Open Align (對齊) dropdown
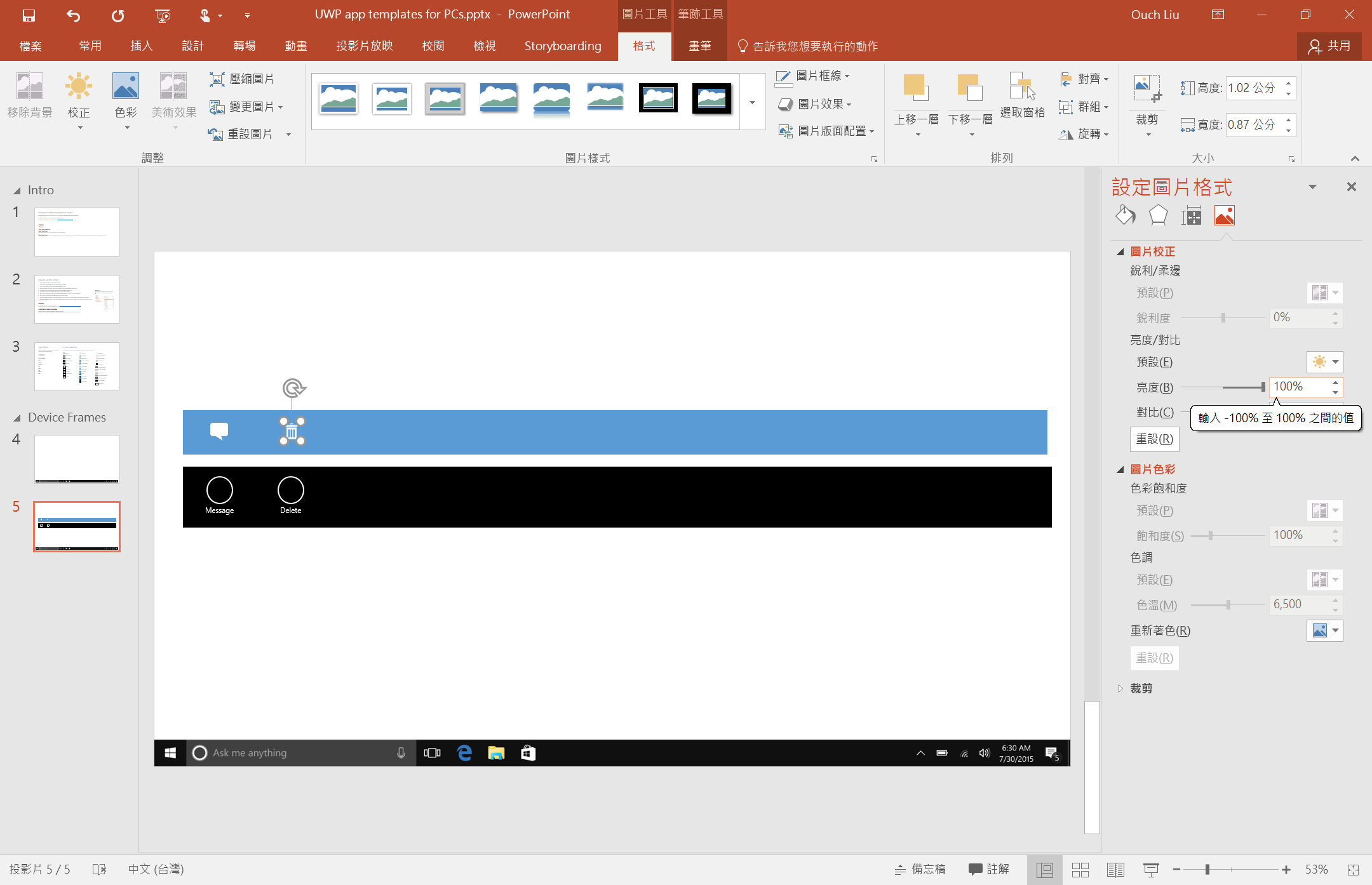Image resolution: width=1372 pixels, height=885 pixels. pyautogui.click(x=1084, y=79)
